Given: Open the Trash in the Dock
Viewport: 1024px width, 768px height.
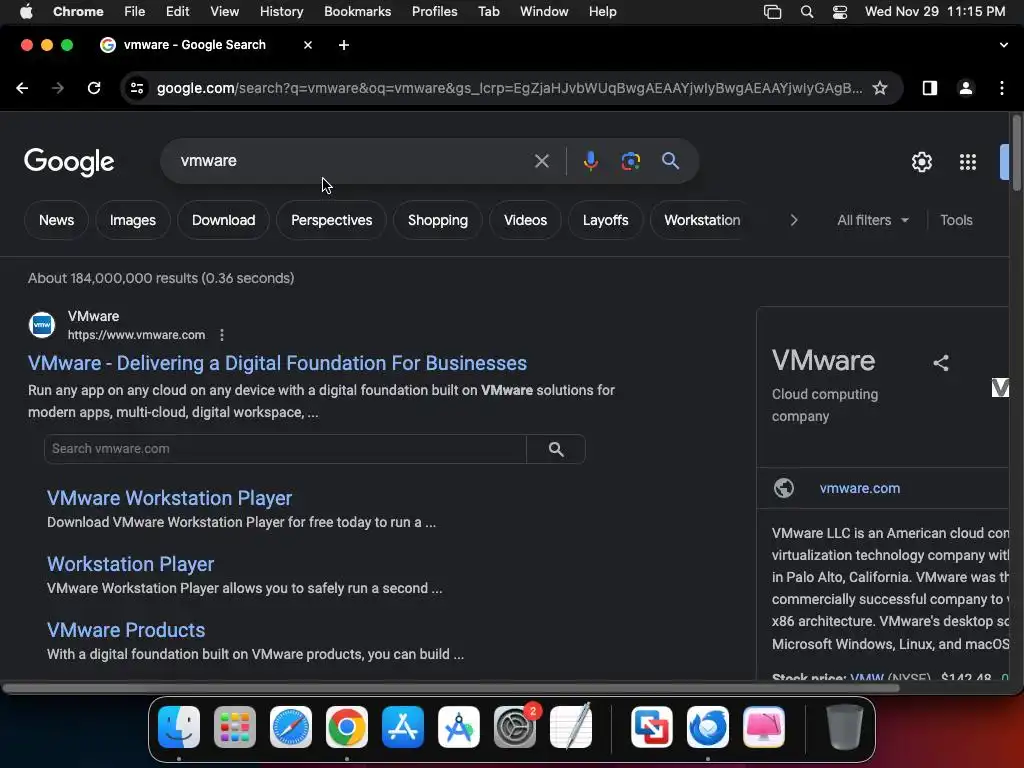Looking at the screenshot, I should [845, 727].
